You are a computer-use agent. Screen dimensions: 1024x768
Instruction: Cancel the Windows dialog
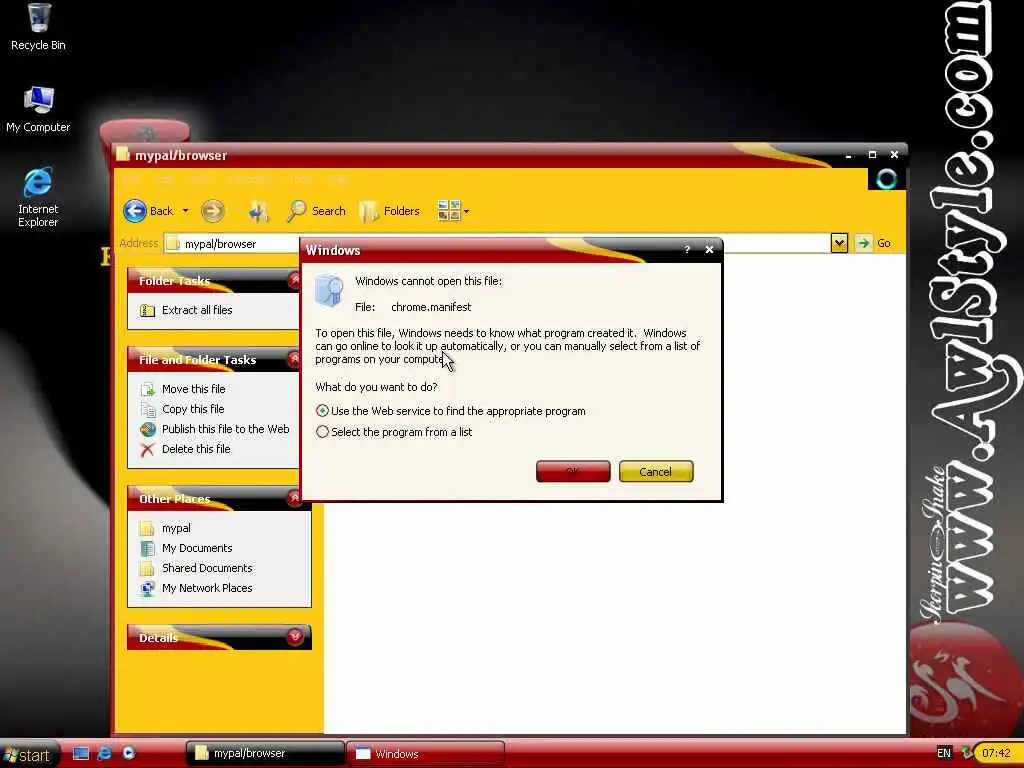point(656,472)
